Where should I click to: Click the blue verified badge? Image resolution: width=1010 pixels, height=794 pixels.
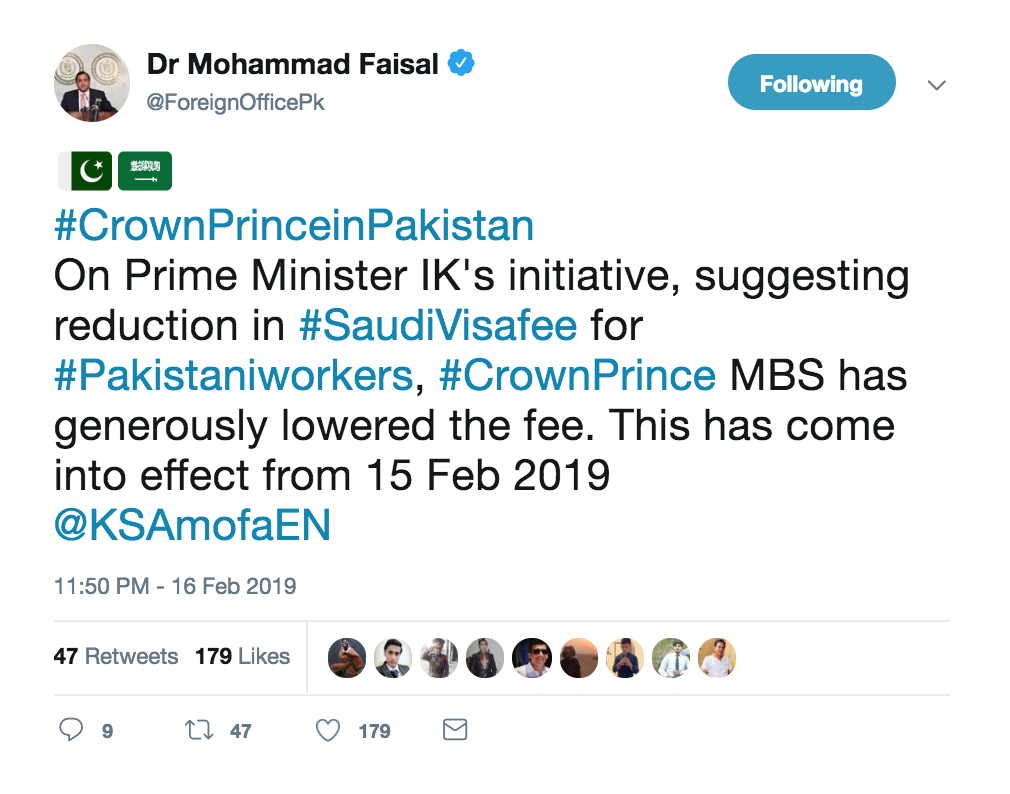pyautogui.click(x=460, y=64)
